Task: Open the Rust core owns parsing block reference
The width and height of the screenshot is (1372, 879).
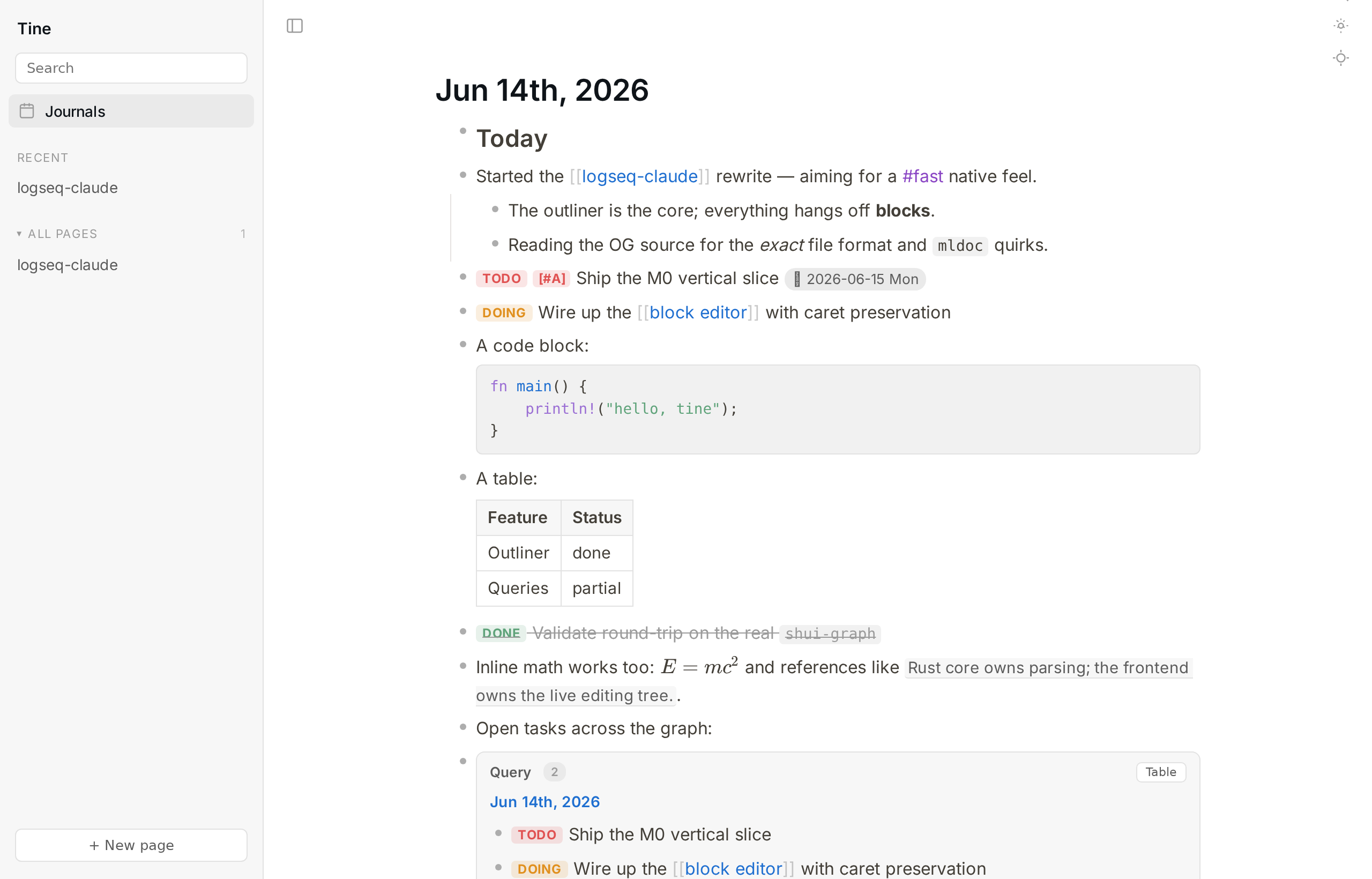Action: point(1048,668)
